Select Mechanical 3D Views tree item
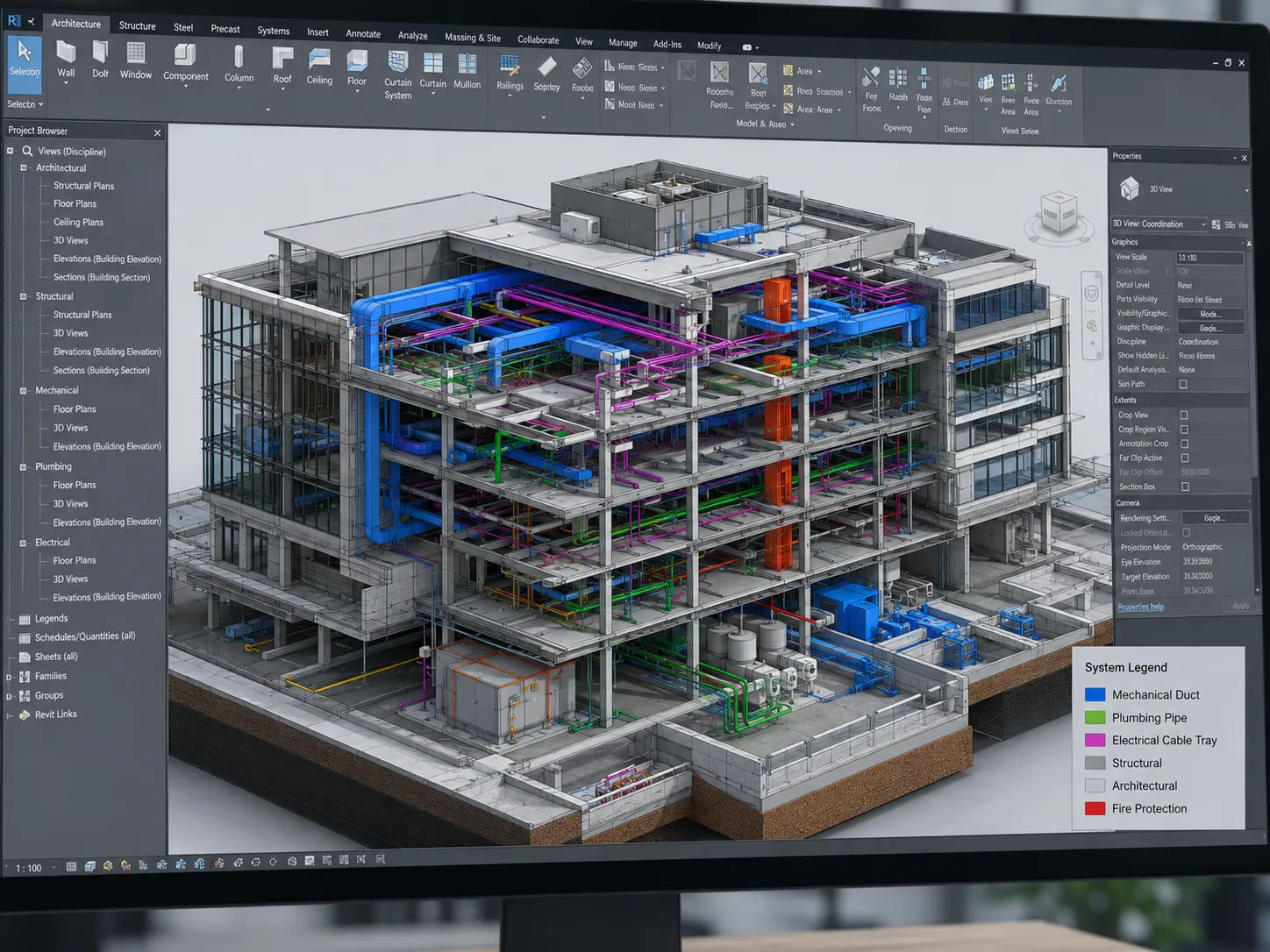 tap(70, 428)
